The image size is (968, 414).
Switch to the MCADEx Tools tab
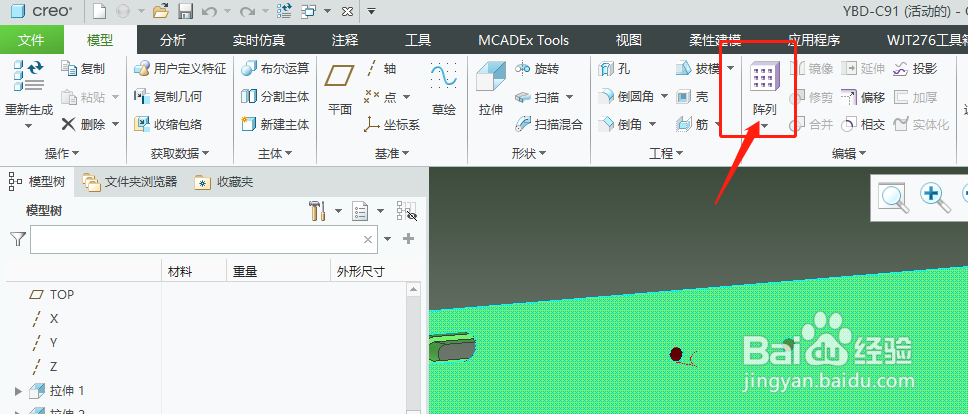coord(524,40)
